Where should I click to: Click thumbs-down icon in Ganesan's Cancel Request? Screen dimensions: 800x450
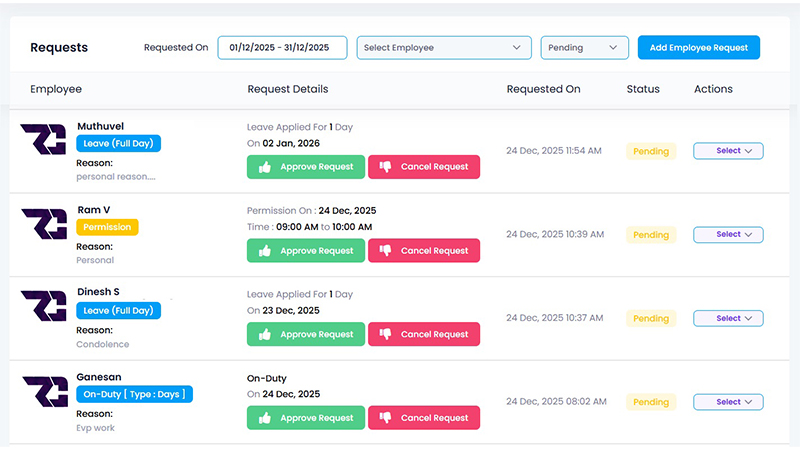385,418
